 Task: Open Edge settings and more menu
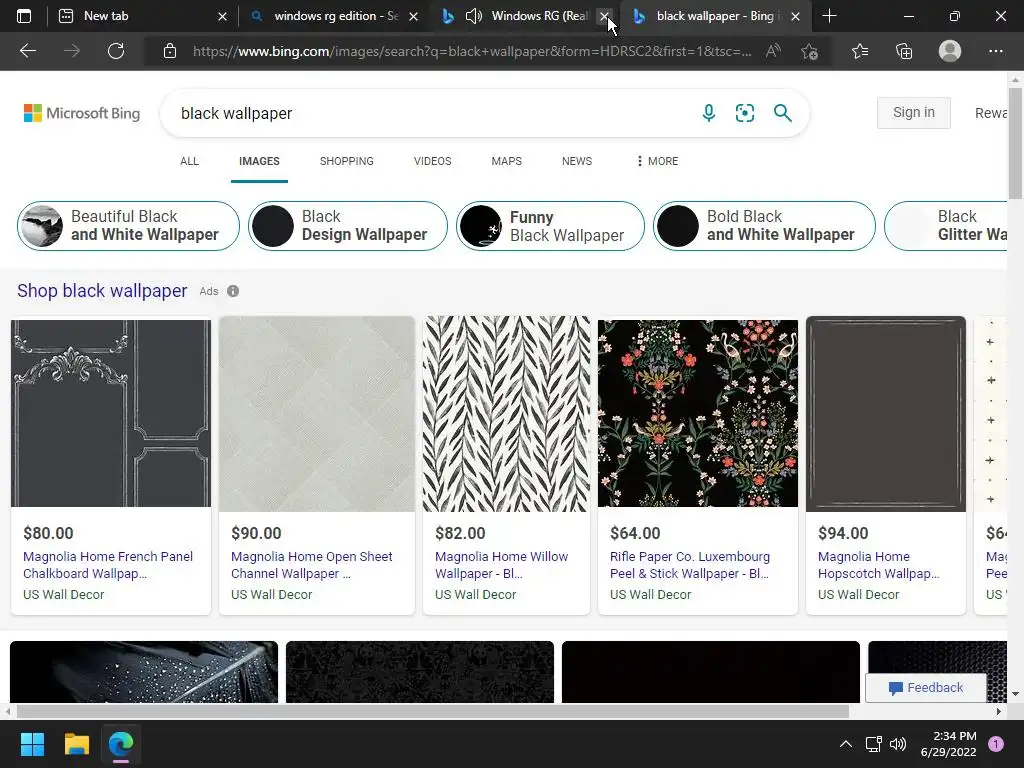point(995,51)
